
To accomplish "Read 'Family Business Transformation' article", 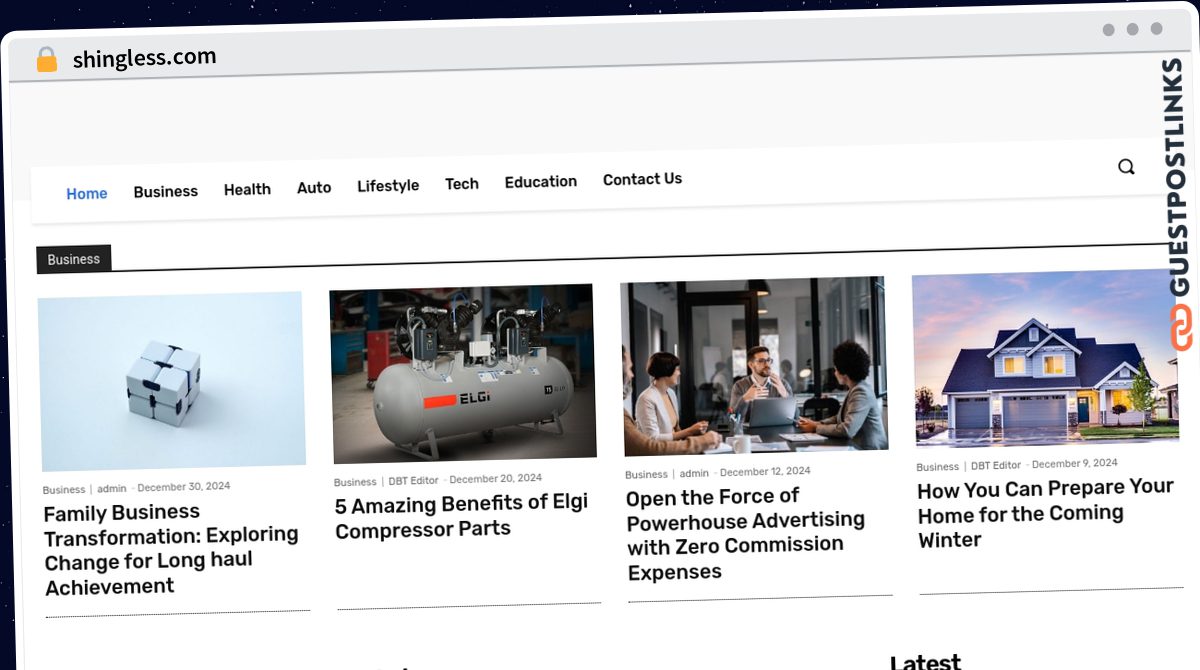I will click(x=171, y=549).
